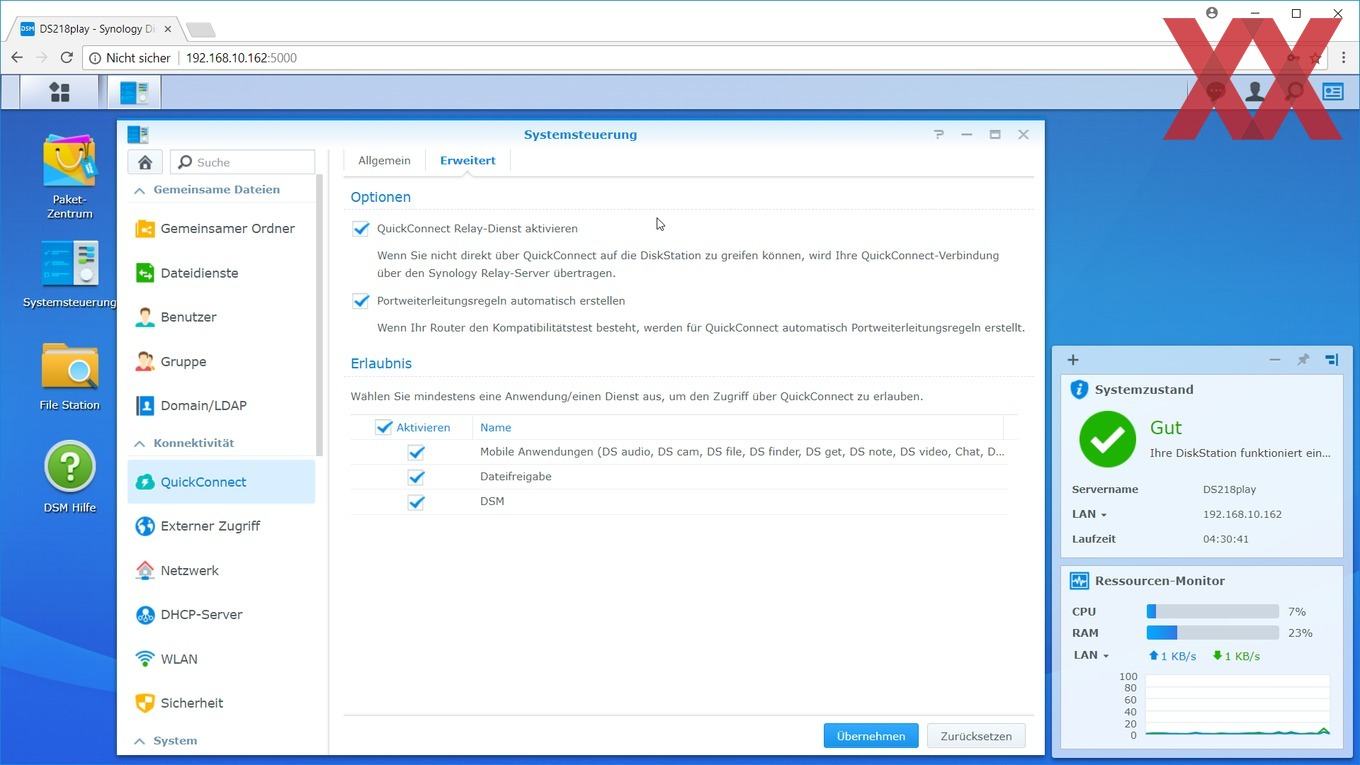Image resolution: width=1360 pixels, height=765 pixels.
Task: Select the Erweitert tab
Action: pyautogui.click(x=468, y=160)
